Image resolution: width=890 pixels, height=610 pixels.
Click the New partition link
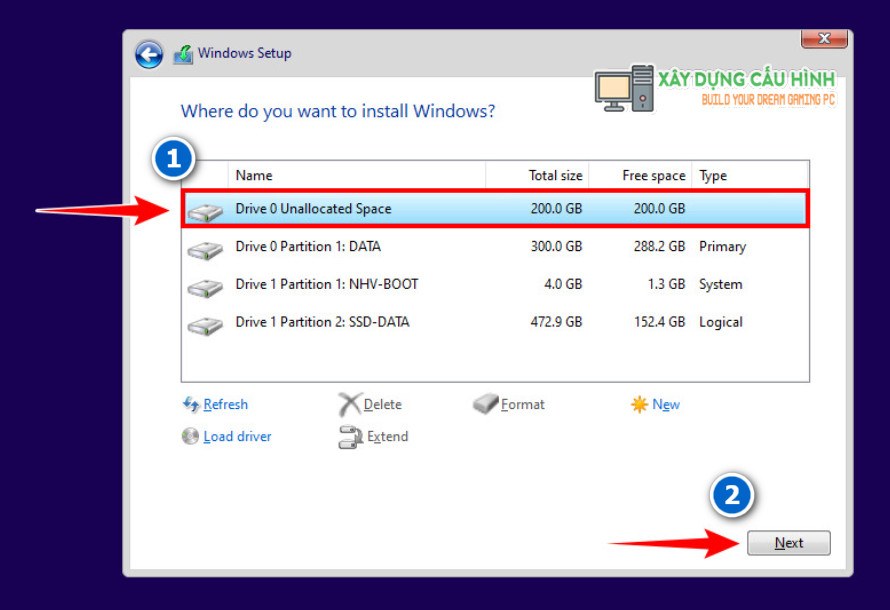(x=666, y=404)
